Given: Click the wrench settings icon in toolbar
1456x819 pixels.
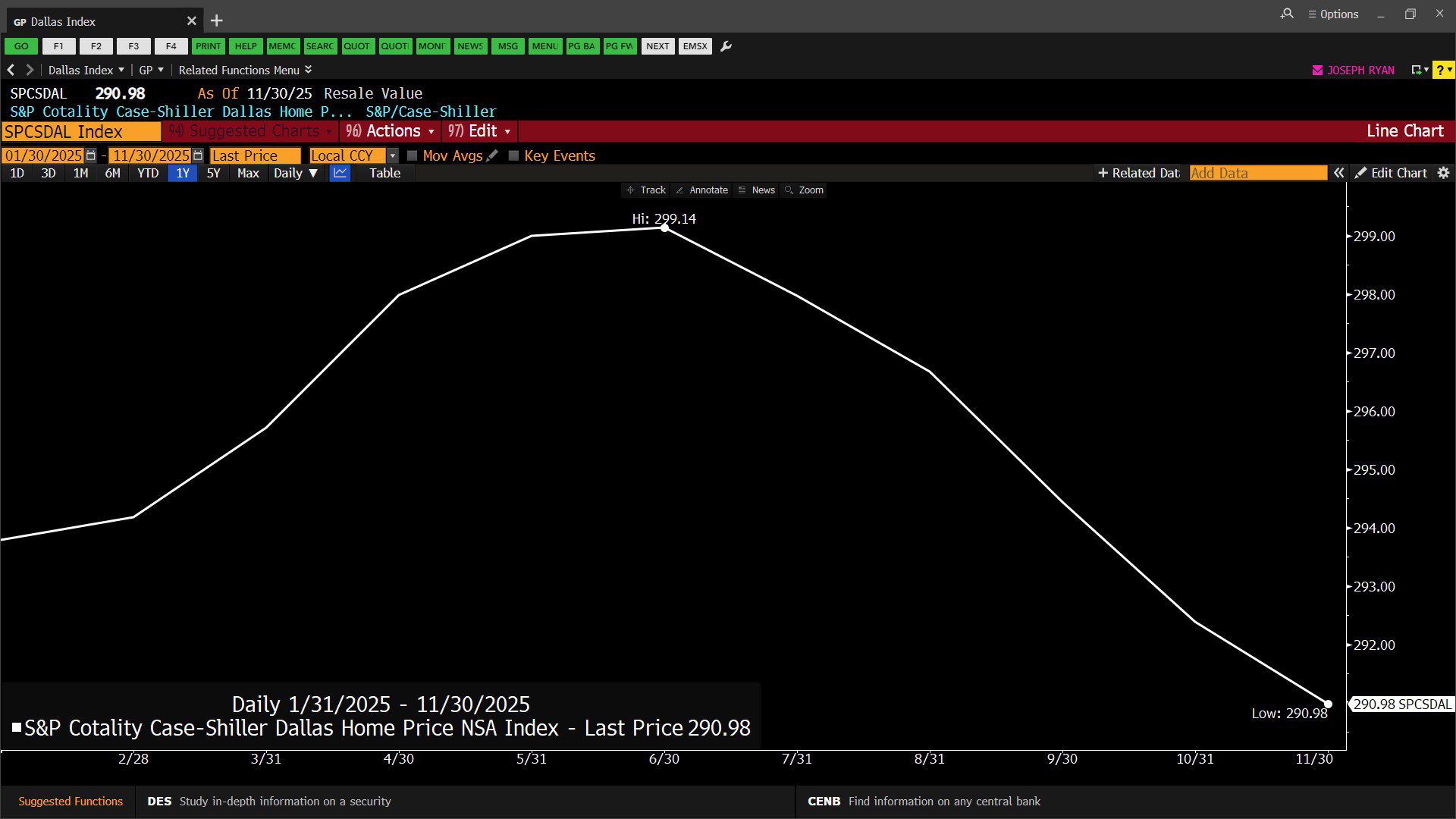Looking at the screenshot, I should 726,46.
